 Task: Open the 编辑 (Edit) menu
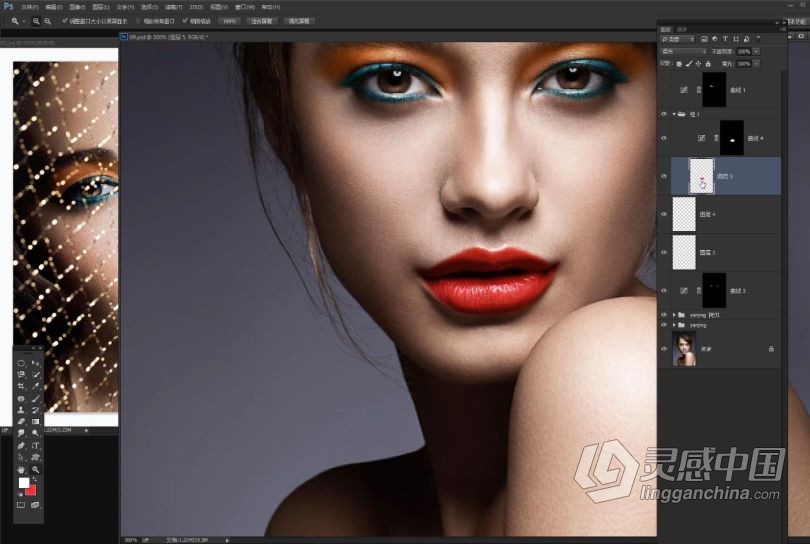pos(53,7)
